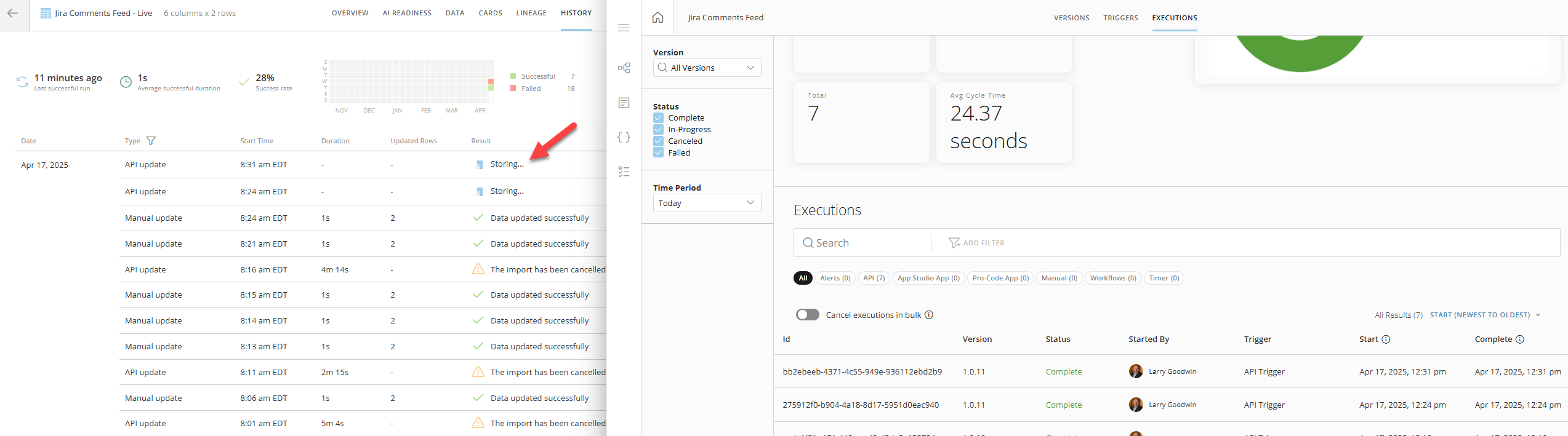Click Larry Goodwin avatar on bb2ebeeb execution
This screenshot has height=436, width=1568.
(1136, 371)
